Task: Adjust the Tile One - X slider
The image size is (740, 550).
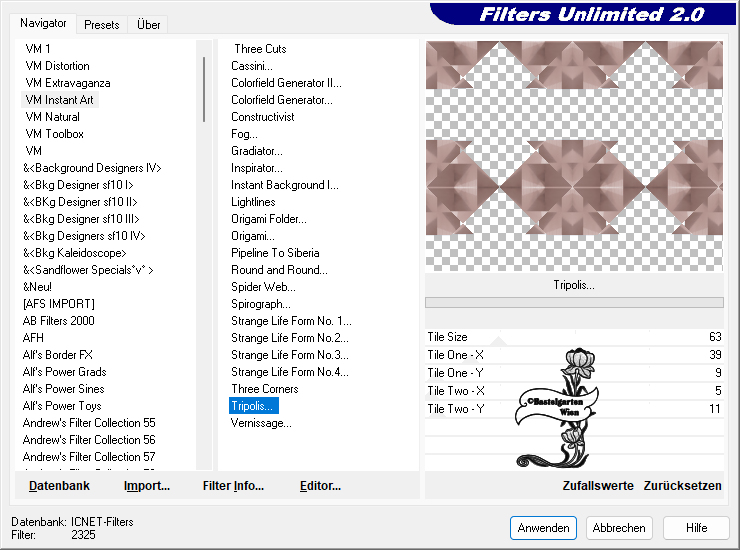Action: [x=574, y=355]
